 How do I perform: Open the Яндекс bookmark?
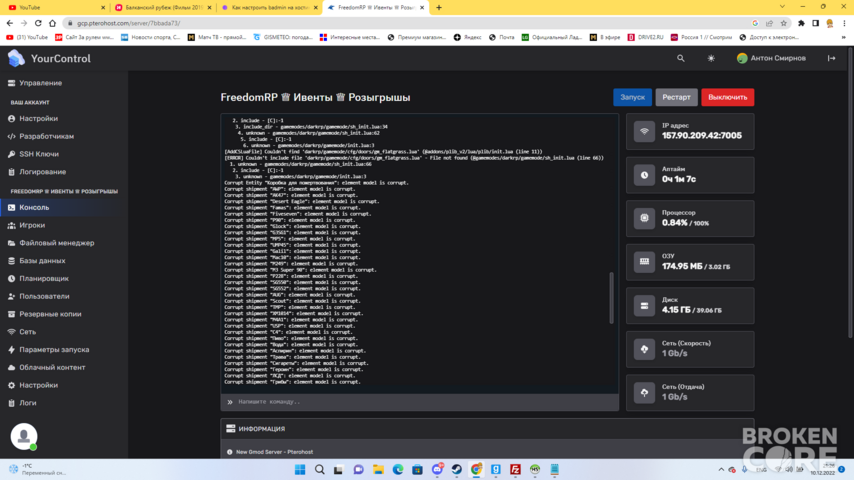coord(468,37)
